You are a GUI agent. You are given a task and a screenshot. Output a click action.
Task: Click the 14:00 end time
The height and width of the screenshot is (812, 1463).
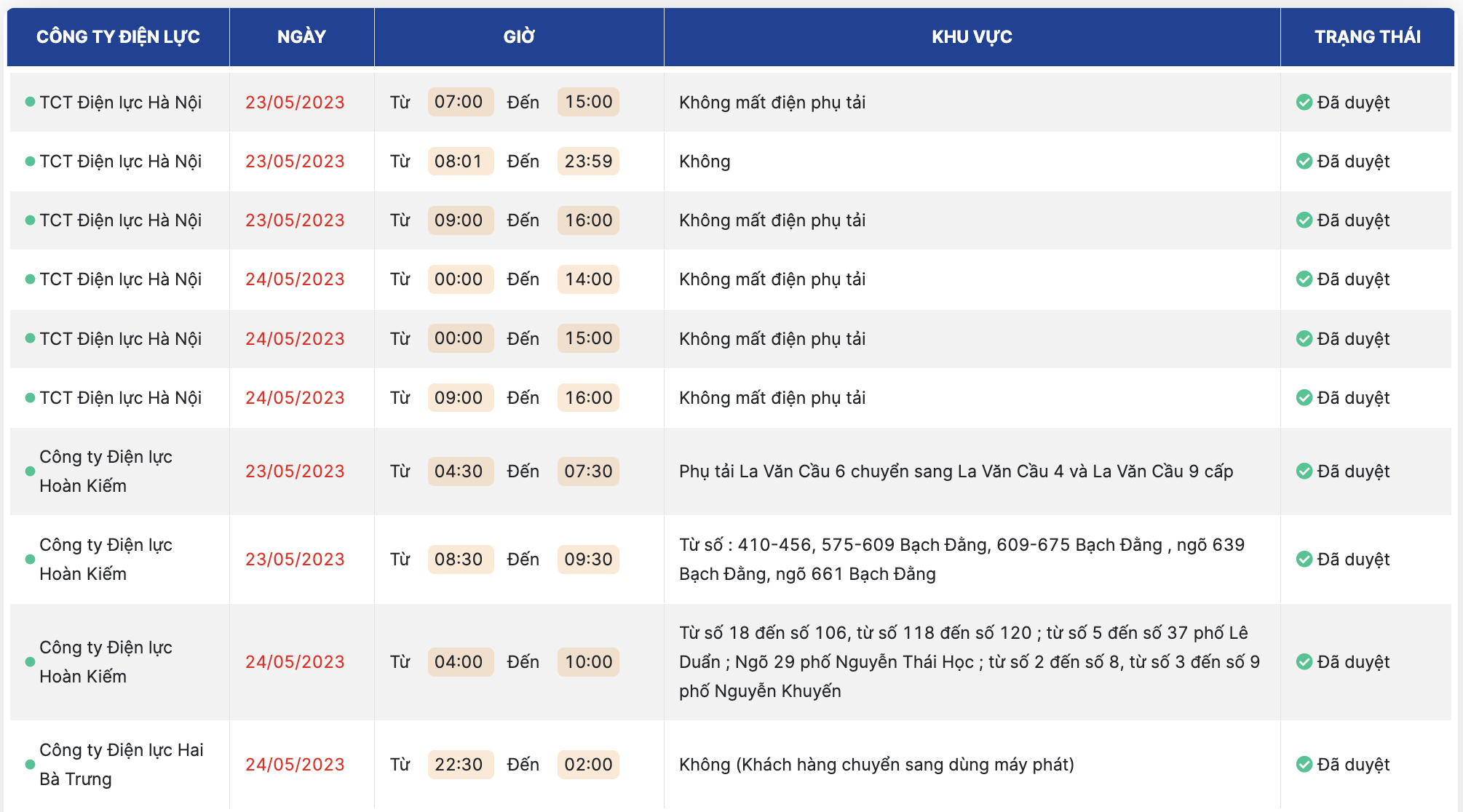(x=588, y=279)
